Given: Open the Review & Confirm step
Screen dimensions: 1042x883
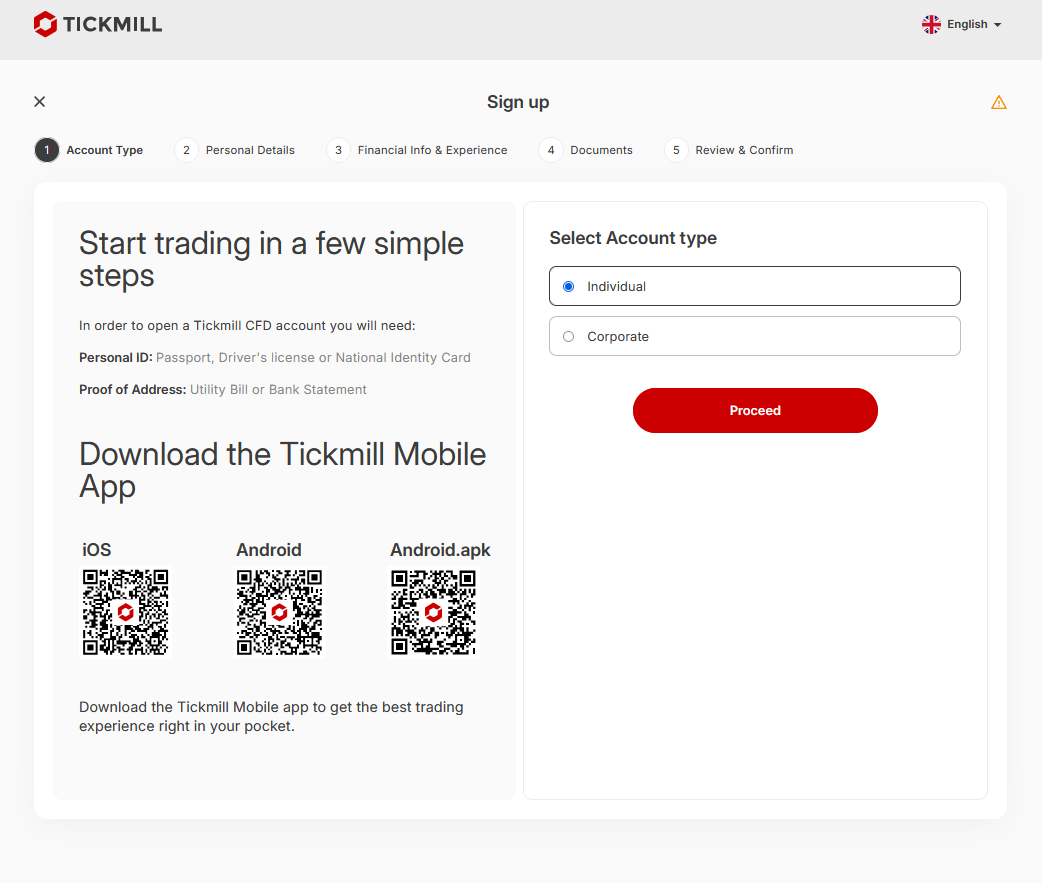Looking at the screenshot, I should pos(744,150).
